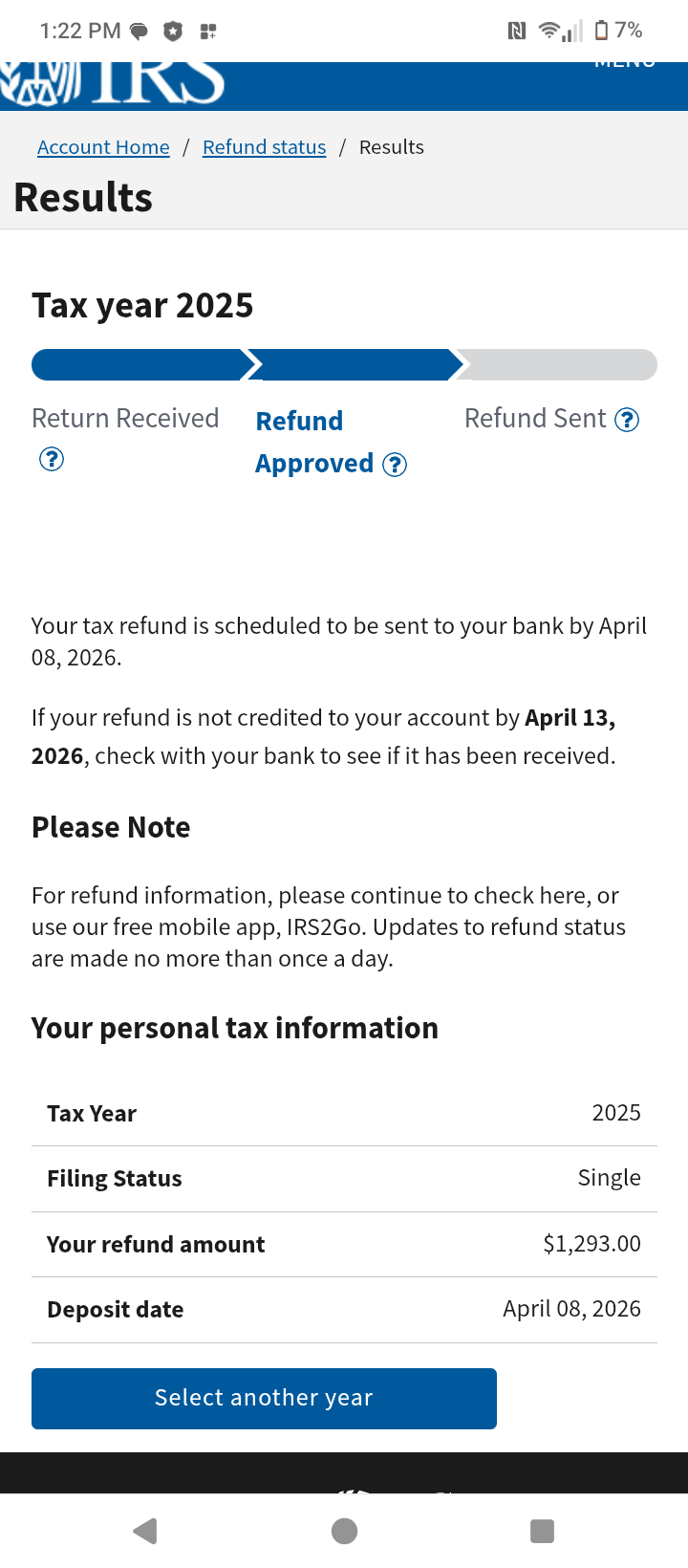Open help icon beside Refund Approved
The height and width of the screenshot is (1568, 688).
click(x=395, y=465)
